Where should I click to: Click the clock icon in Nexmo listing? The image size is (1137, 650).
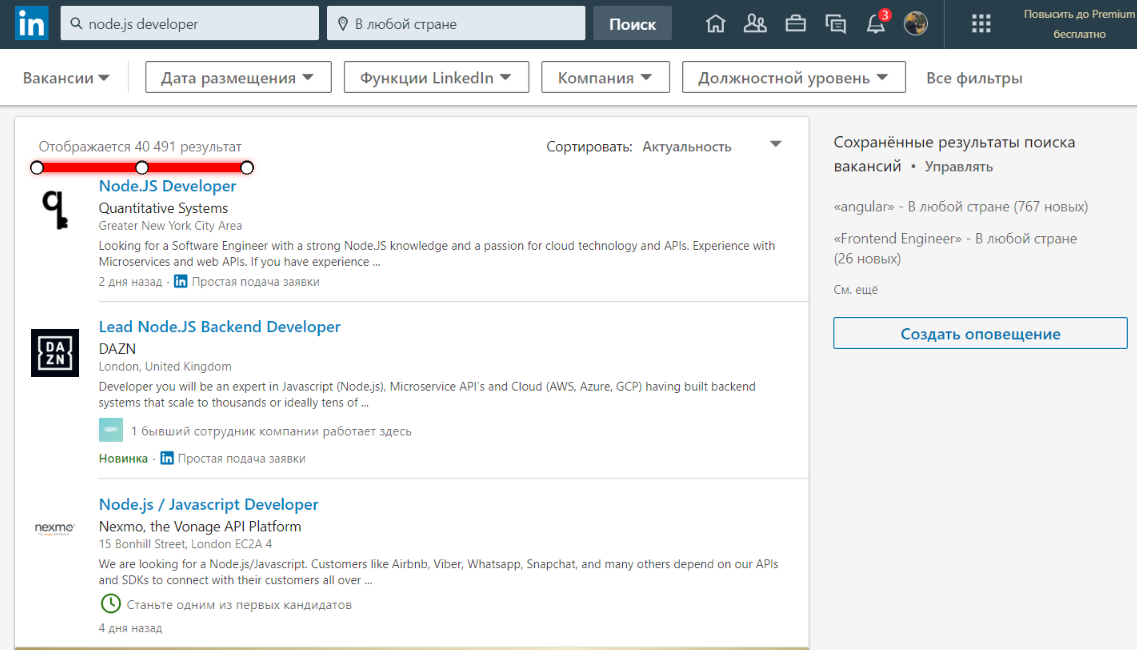click(110, 604)
